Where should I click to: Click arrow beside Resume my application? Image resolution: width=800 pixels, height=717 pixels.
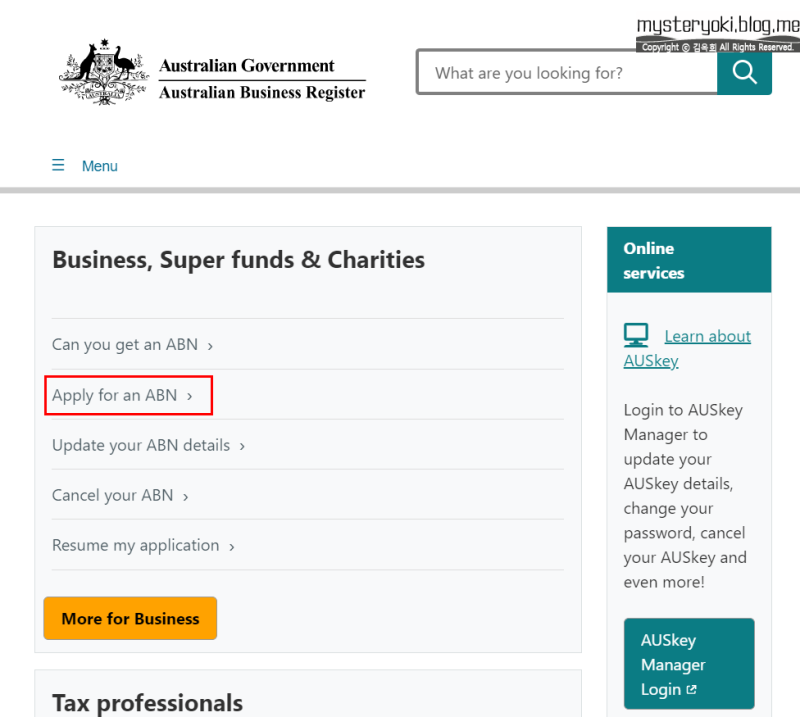[232, 546]
